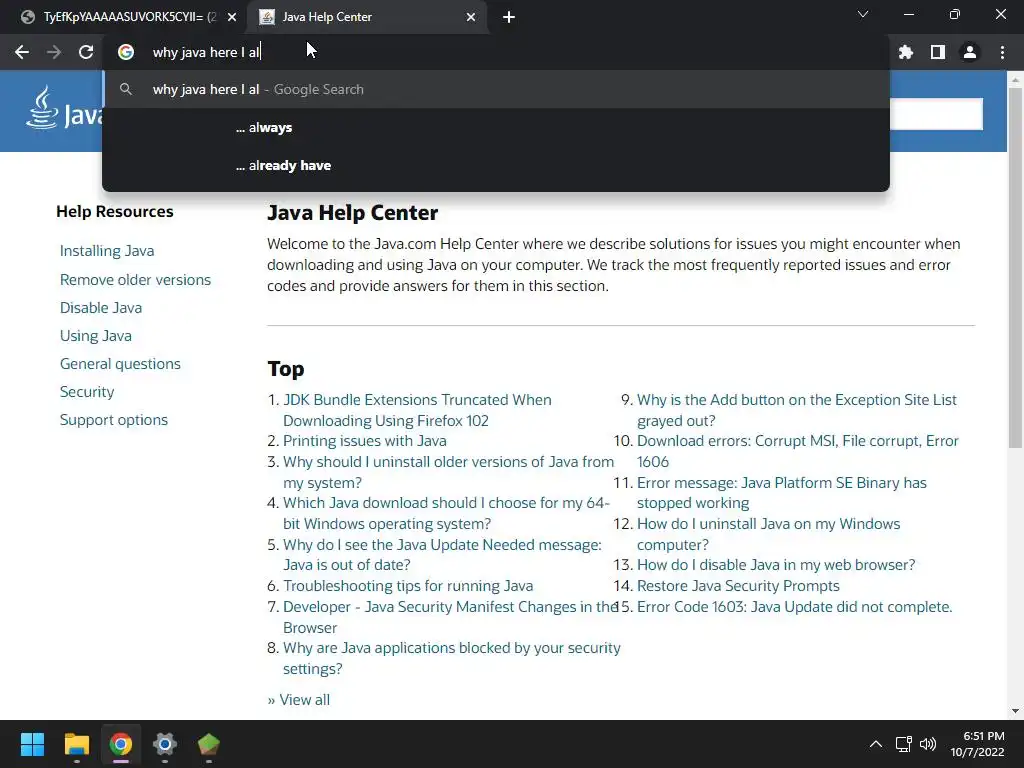Viewport: 1024px width, 768px height.
Task: Go back using the browser back arrow
Action: pyautogui.click(x=22, y=52)
